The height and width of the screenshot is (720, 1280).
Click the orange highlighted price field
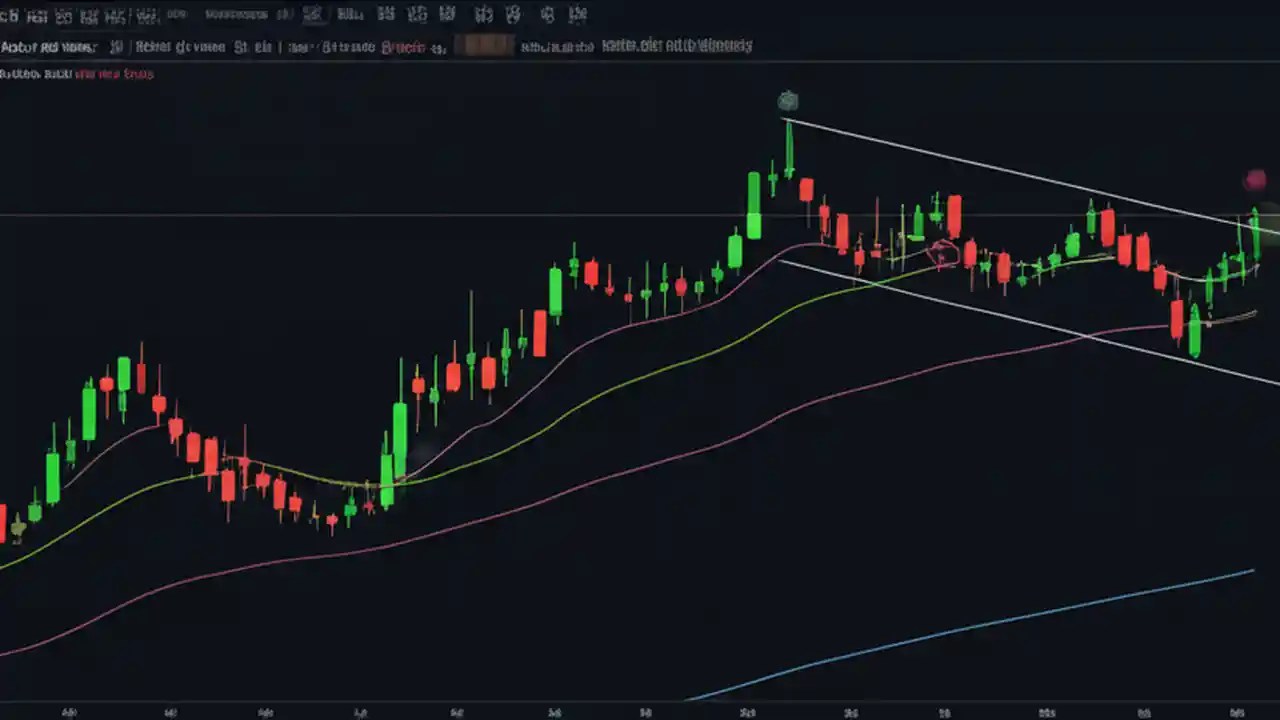pos(485,46)
